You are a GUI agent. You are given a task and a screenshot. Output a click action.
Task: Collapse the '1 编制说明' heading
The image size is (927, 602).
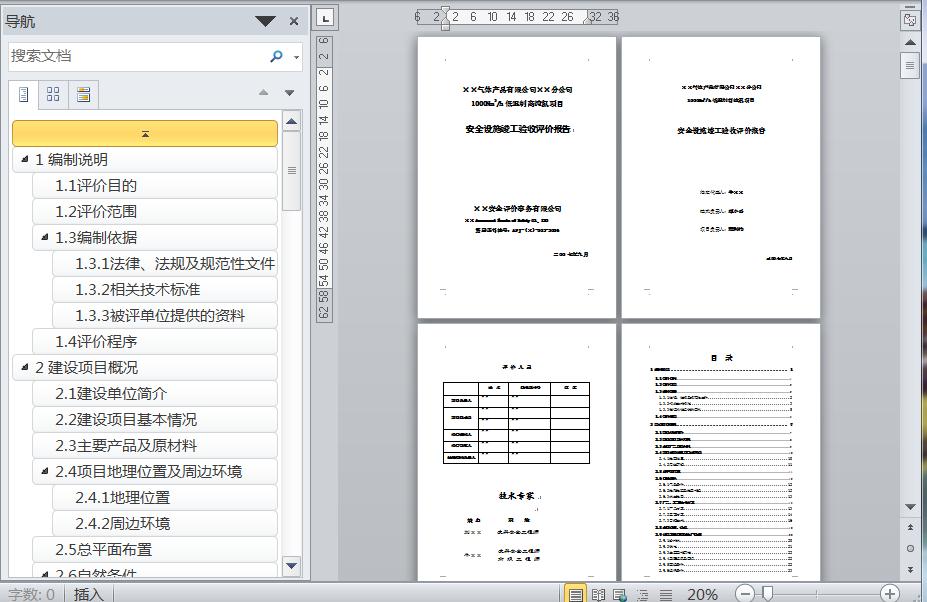[24, 159]
